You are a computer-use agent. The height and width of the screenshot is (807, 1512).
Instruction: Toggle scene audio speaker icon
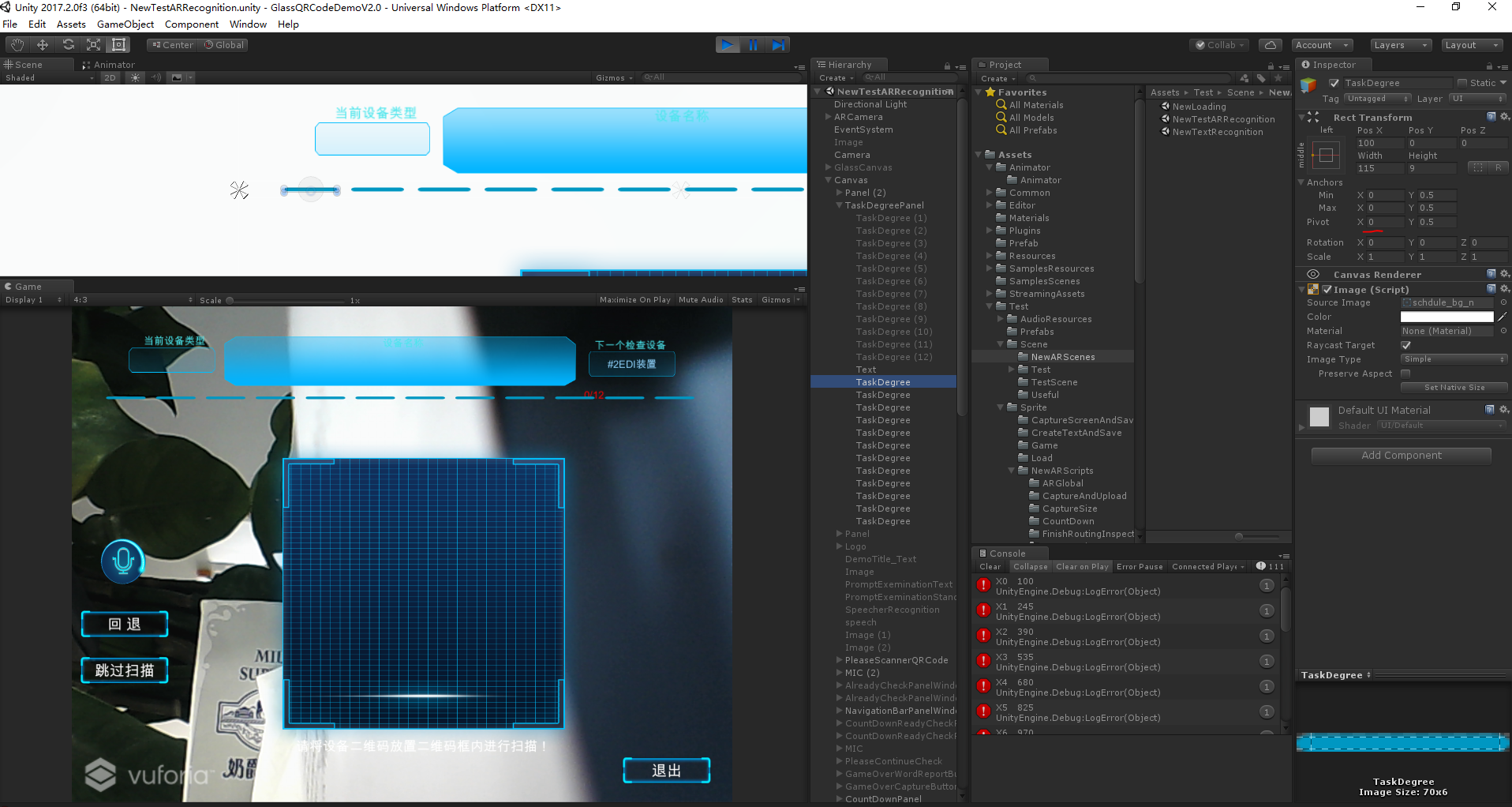coord(155,77)
